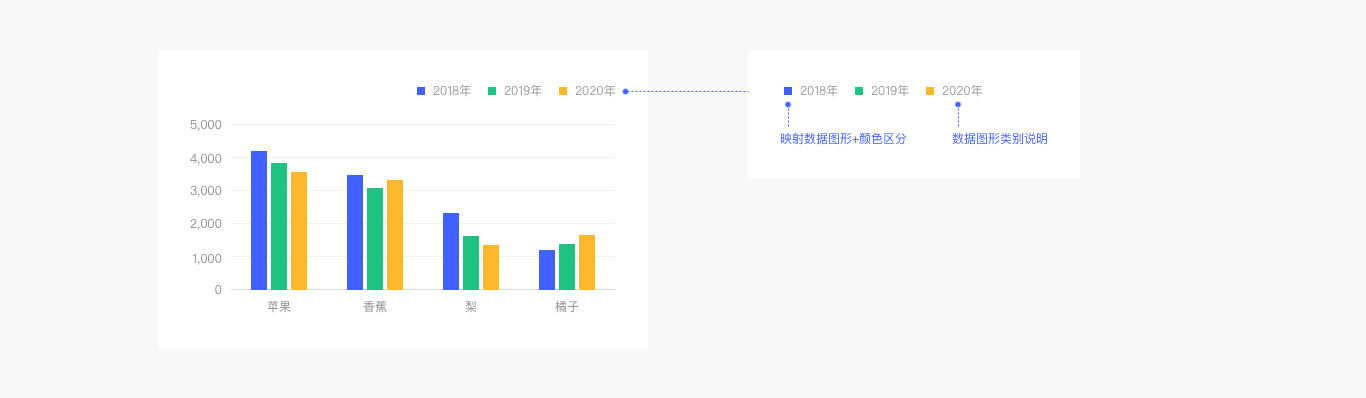Click the green 2019年 swatch in the chart legend

[x=492, y=91]
